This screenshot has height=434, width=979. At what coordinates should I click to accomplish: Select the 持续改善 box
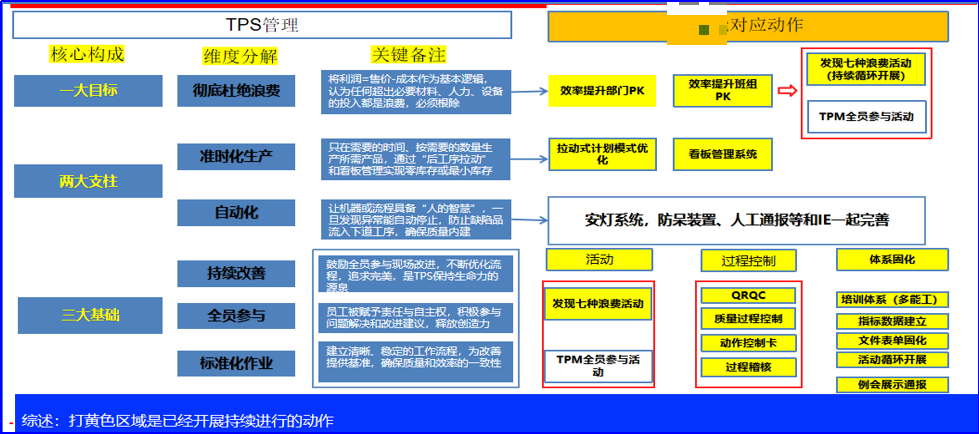[x=236, y=274]
